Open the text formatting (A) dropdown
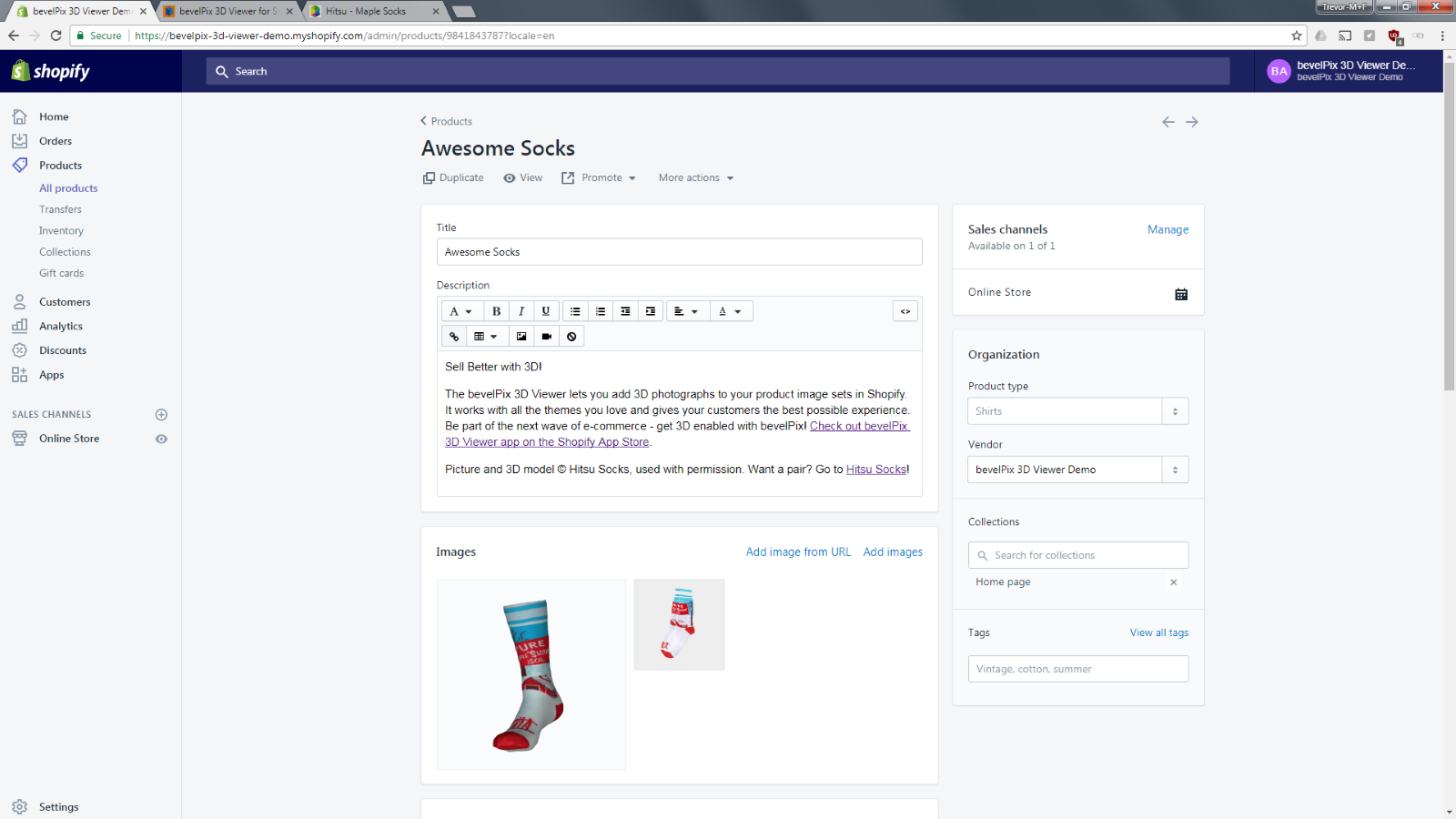 pos(461,311)
